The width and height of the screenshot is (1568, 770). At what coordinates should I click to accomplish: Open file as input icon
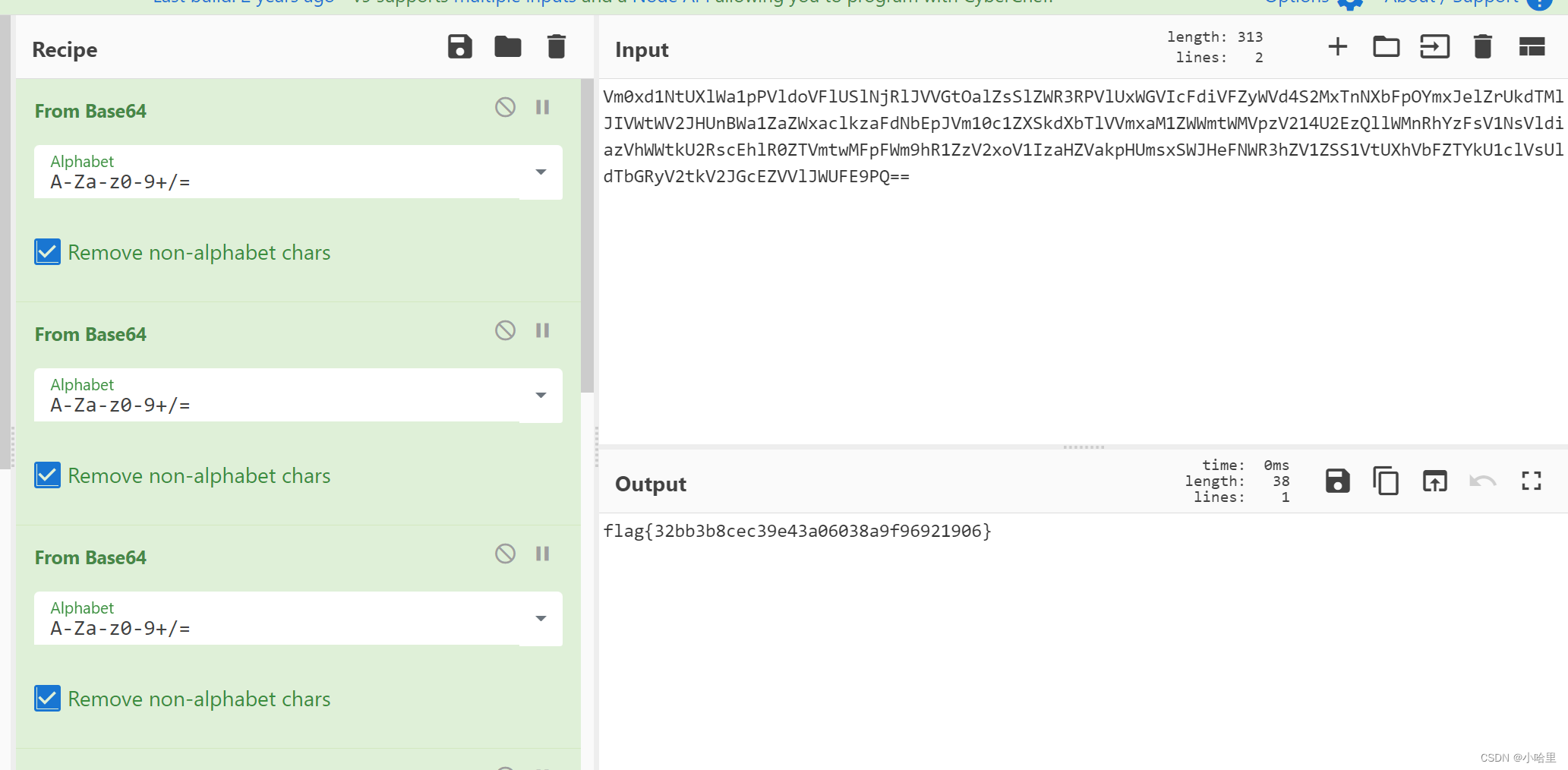tap(1435, 47)
